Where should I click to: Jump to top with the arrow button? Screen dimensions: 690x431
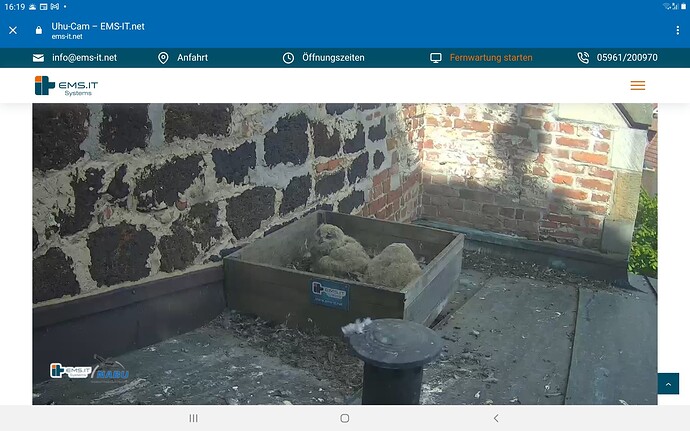[668, 384]
